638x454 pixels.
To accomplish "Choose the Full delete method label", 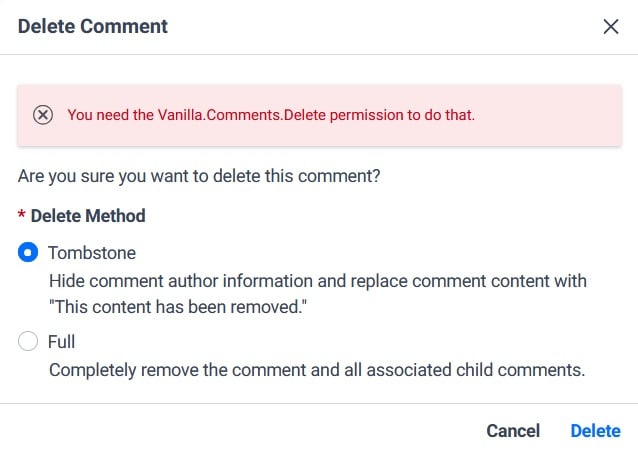I will pyautogui.click(x=61, y=342).
